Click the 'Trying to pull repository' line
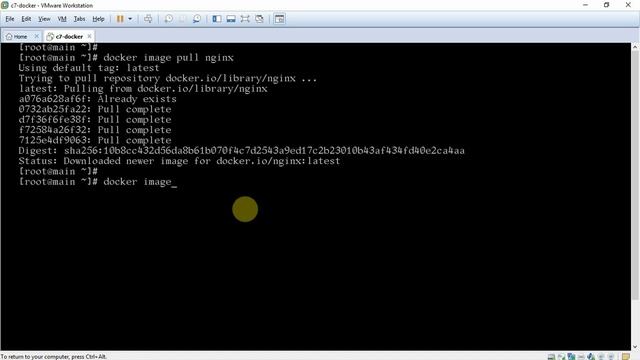640x360 pixels. [x=168, y=78]
